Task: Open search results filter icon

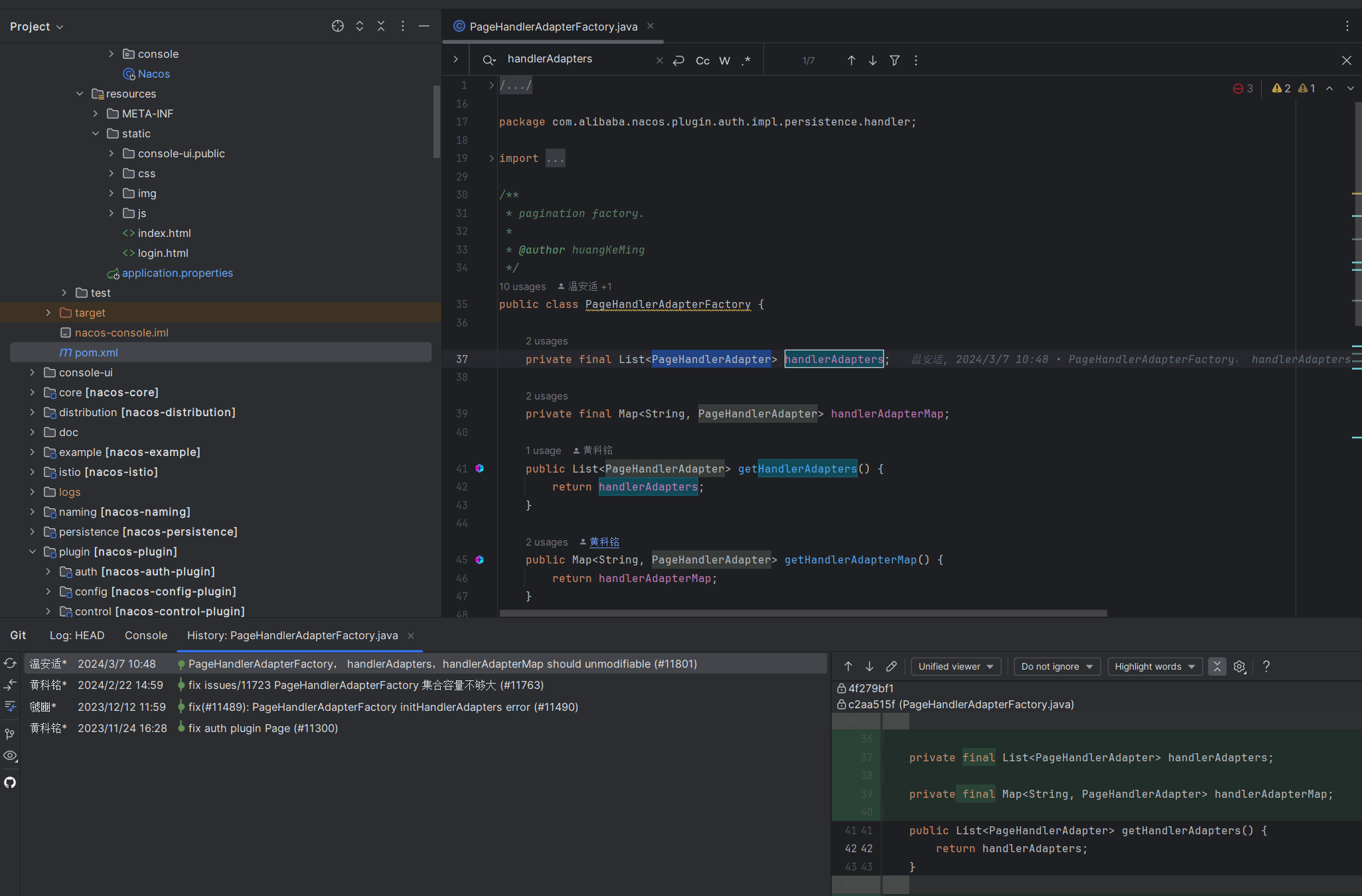Action: coord(895,60)
